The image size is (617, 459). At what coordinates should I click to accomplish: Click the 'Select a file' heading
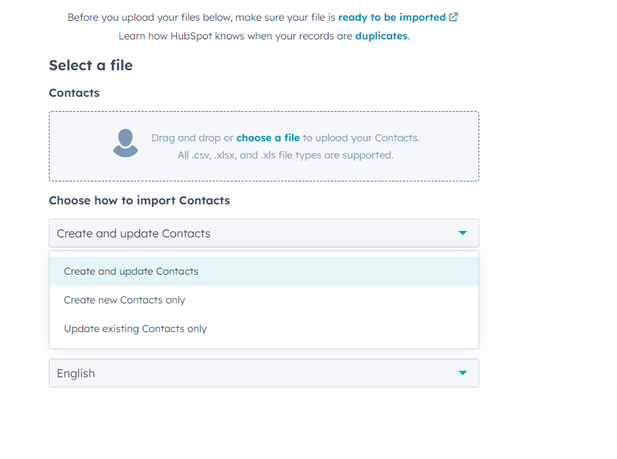[x=91, y=66]
